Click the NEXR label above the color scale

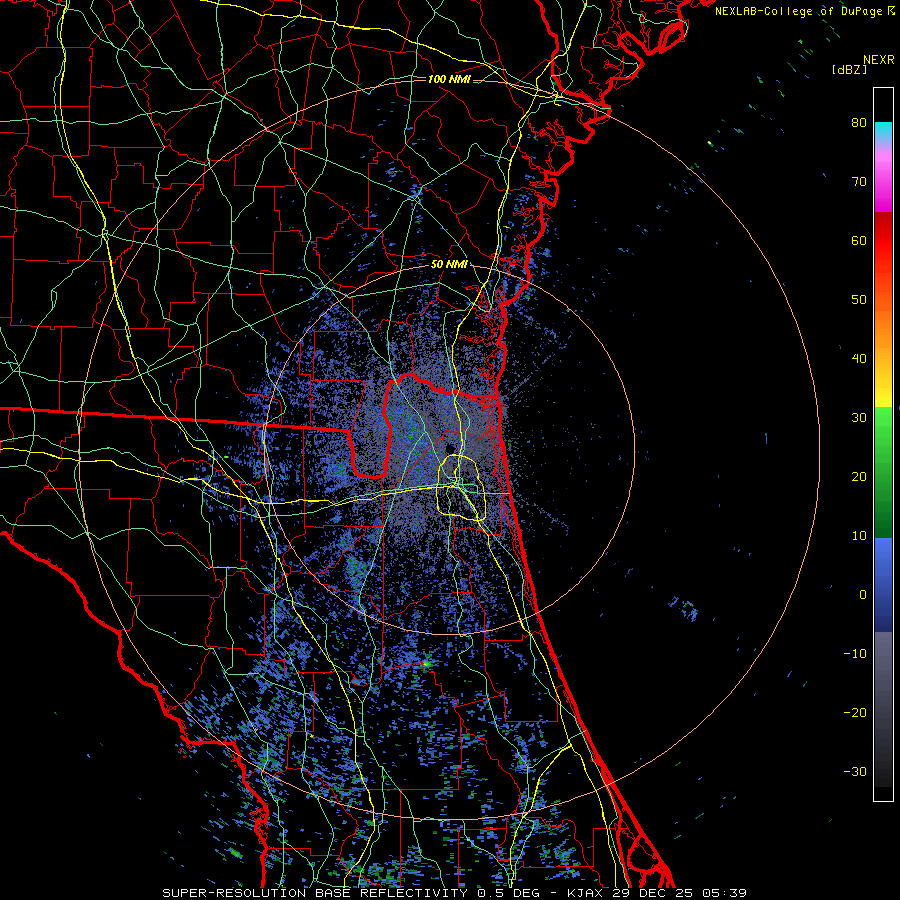(878, 60)
